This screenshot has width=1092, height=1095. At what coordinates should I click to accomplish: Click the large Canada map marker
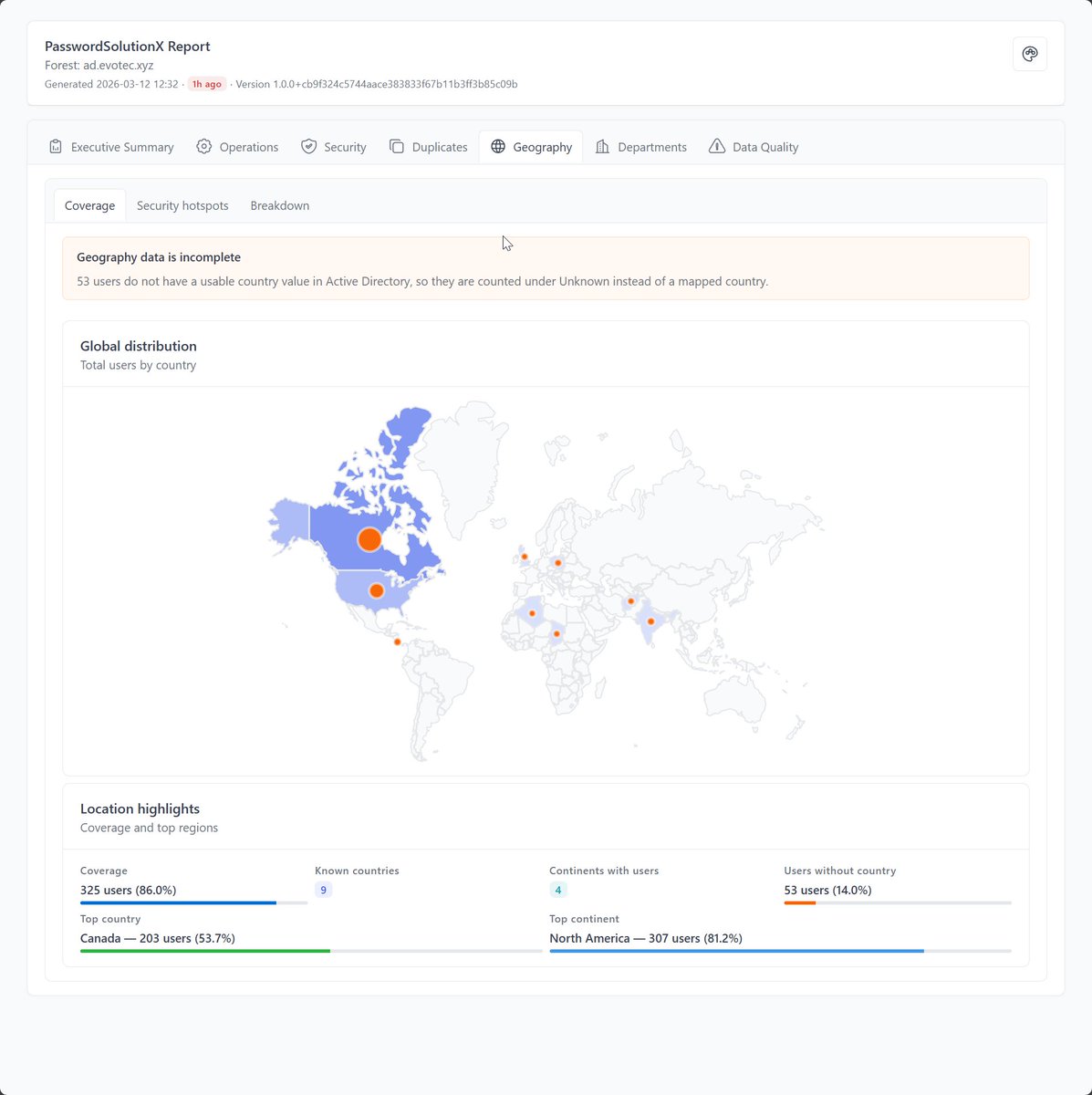(369, 539)
